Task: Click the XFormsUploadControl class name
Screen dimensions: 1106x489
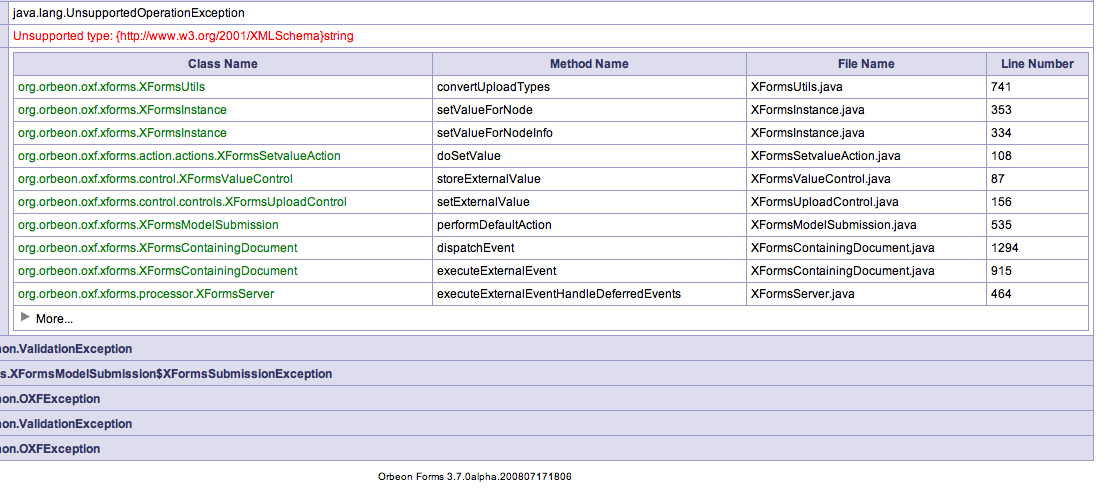Action: click(x=182, y=202)
